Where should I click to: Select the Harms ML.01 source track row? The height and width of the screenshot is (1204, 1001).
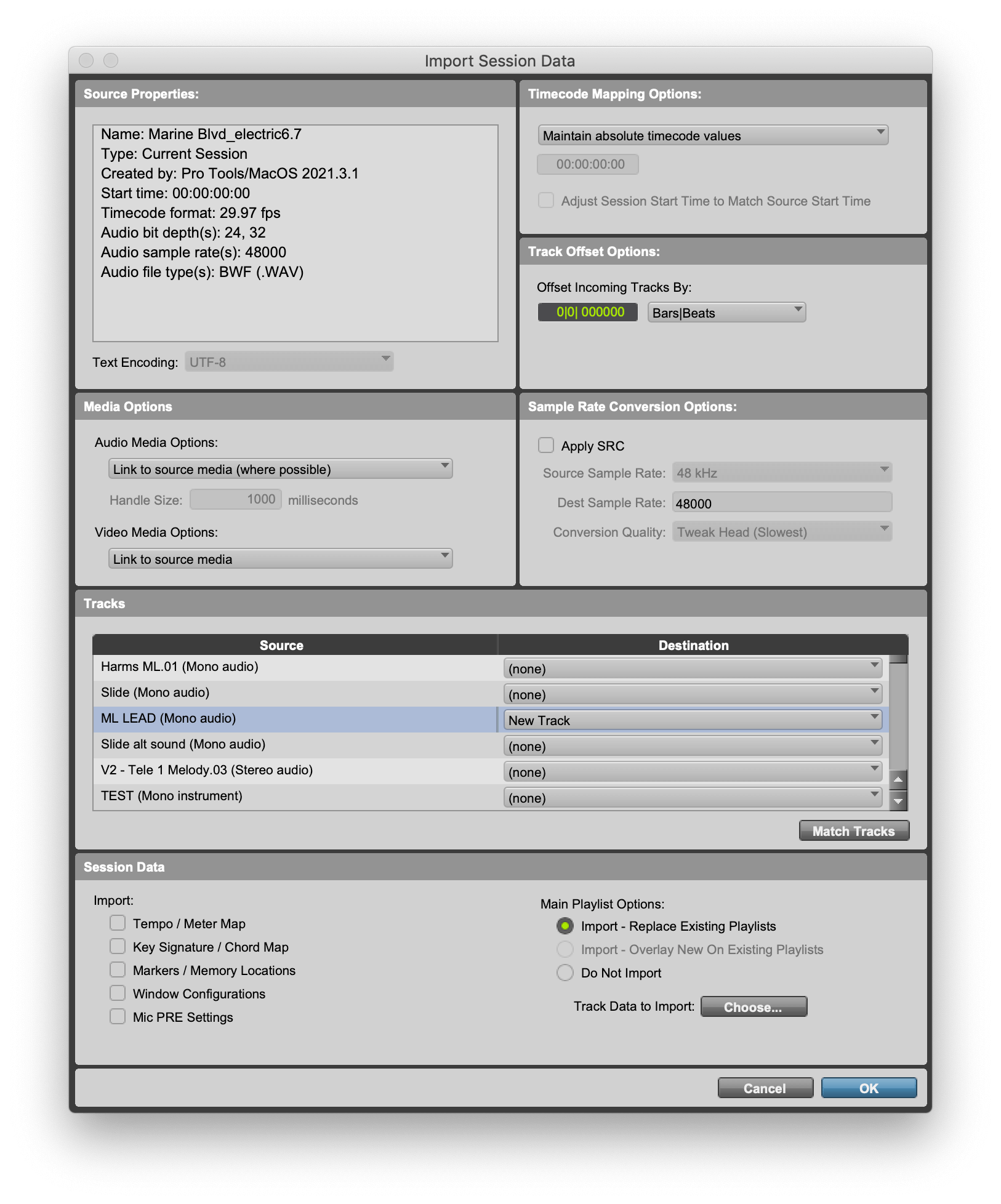click(x=295, y=667)
